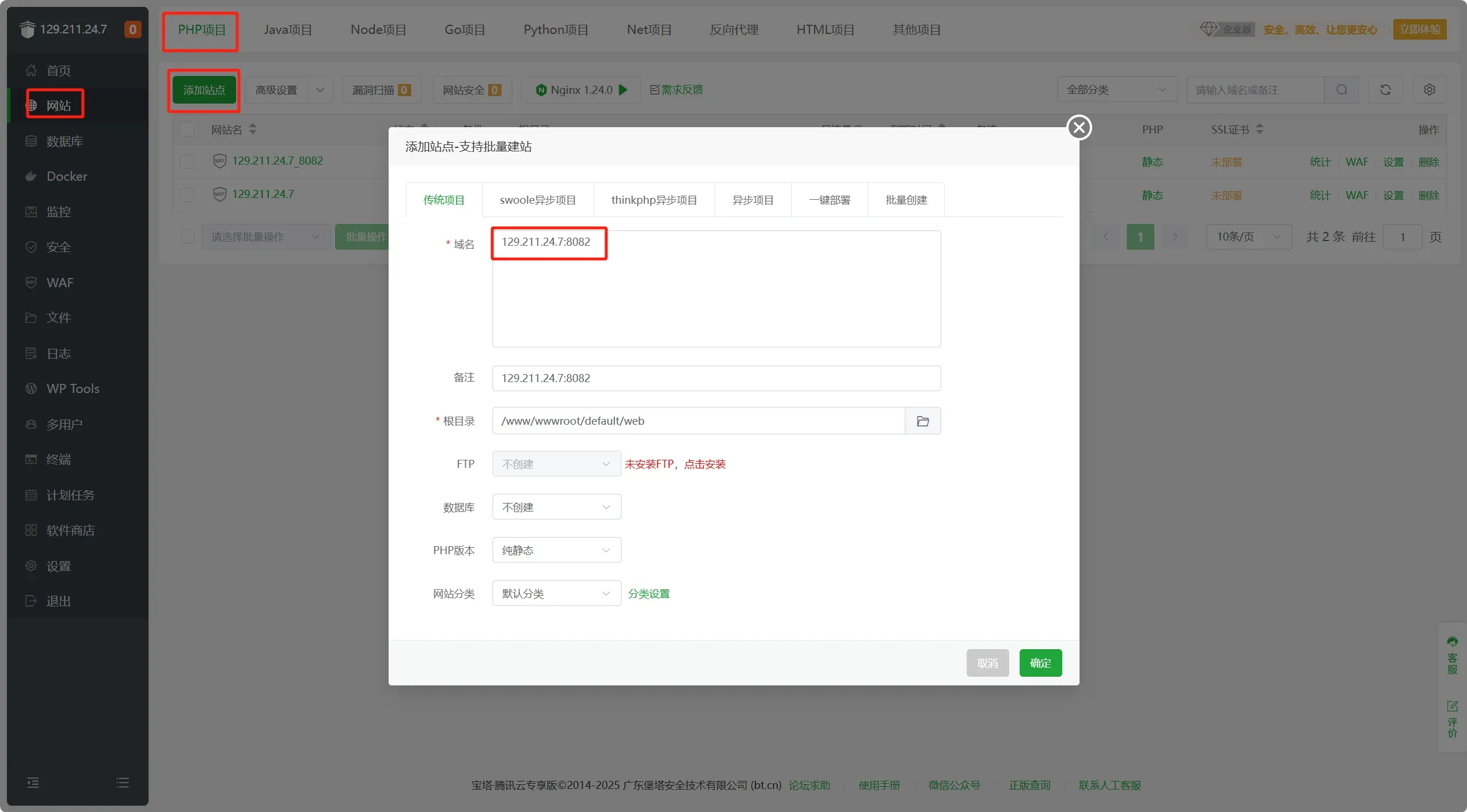Click the Docker sidebar icon
Viewport: 1467px width, 812px height.
pyautogui.click(x=31, y=177)
